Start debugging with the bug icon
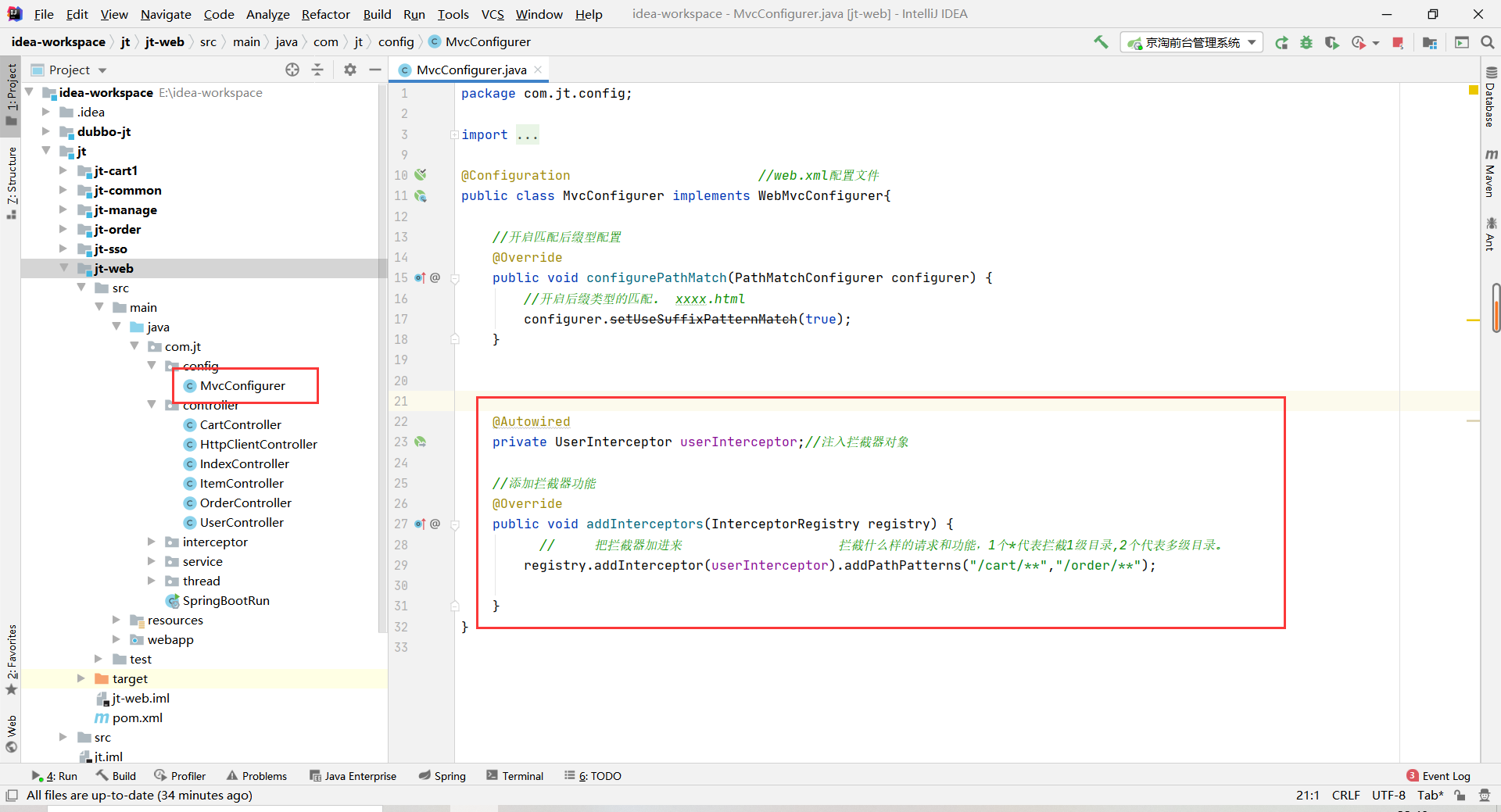The width and height of the screenshot is (1501, 812). click(x=1306, y=42)
